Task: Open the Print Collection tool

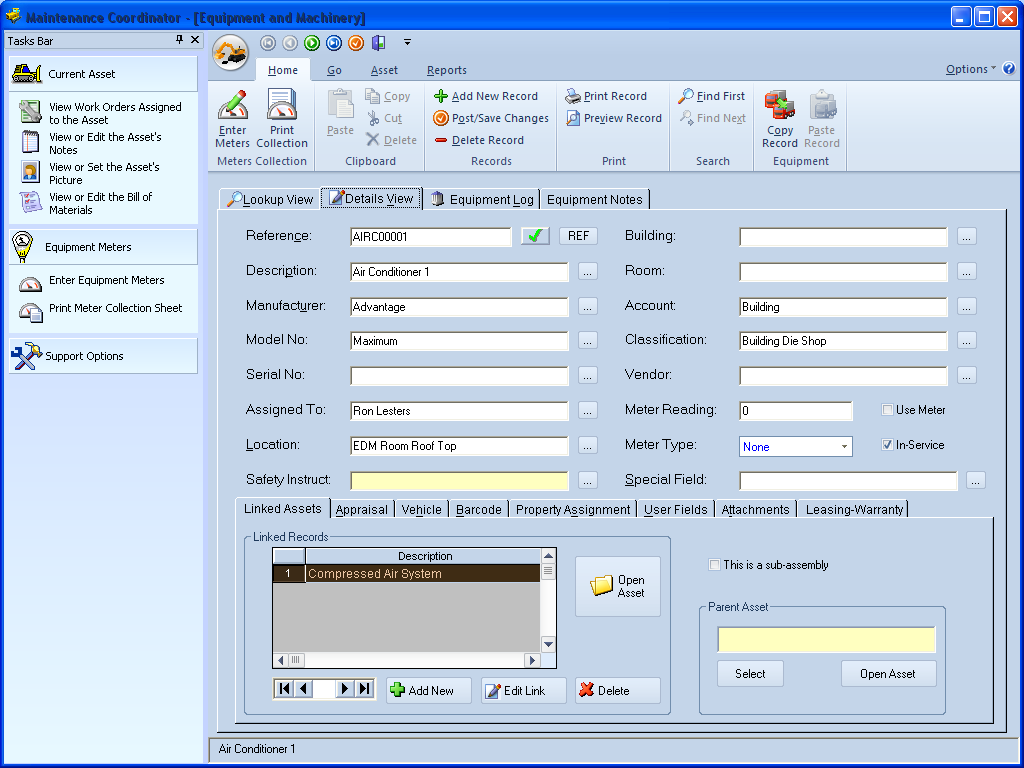Action: point(282,115)
